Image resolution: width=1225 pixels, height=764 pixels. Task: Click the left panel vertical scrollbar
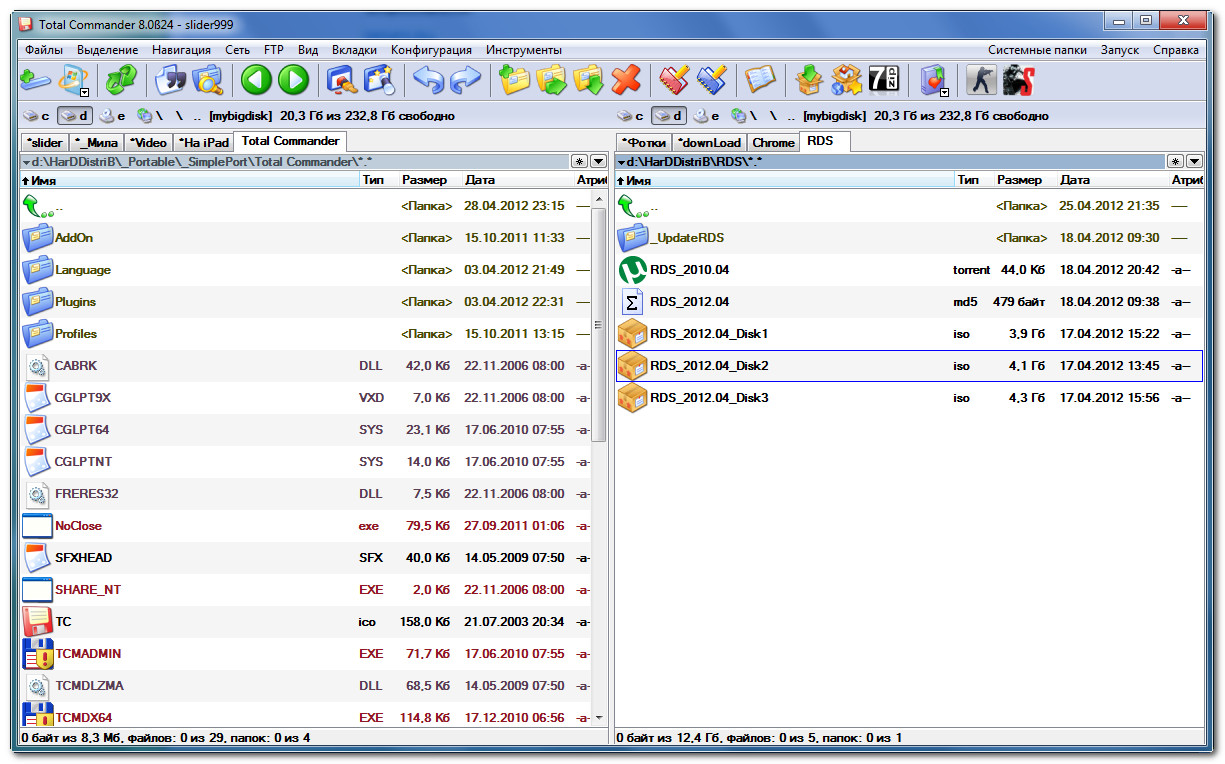pos(599,324)
